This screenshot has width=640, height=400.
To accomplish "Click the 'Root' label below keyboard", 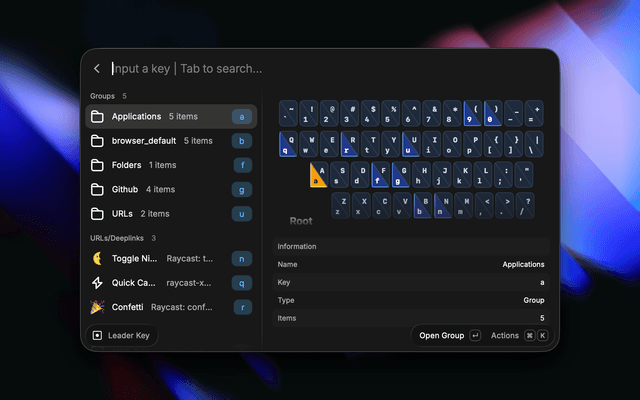I will tap(301, 221).
